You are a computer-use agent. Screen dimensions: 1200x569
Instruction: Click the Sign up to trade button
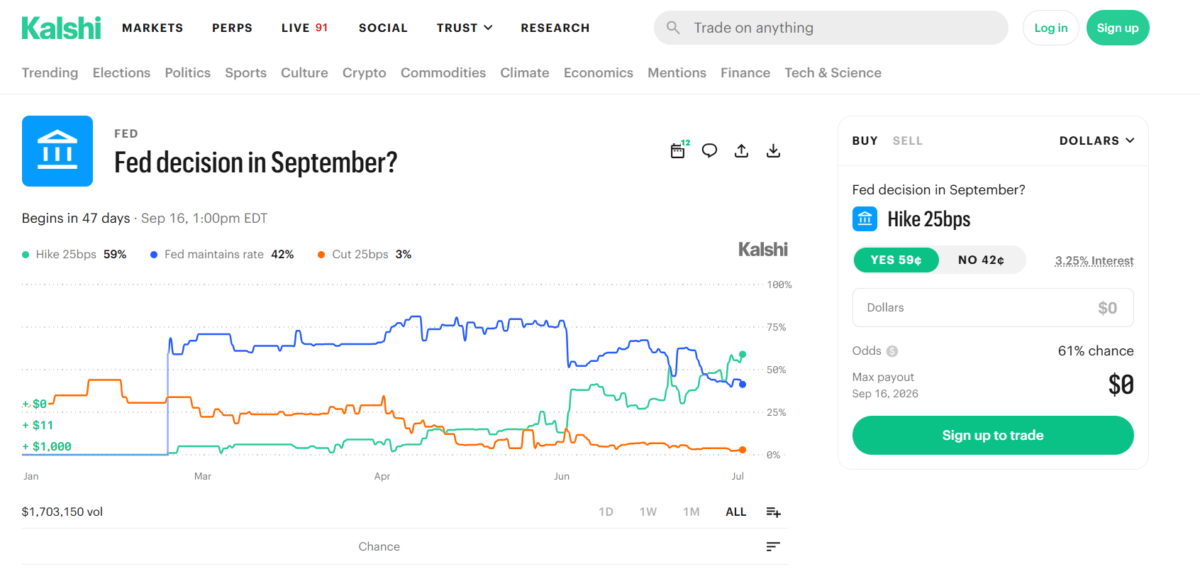(993, 435)
